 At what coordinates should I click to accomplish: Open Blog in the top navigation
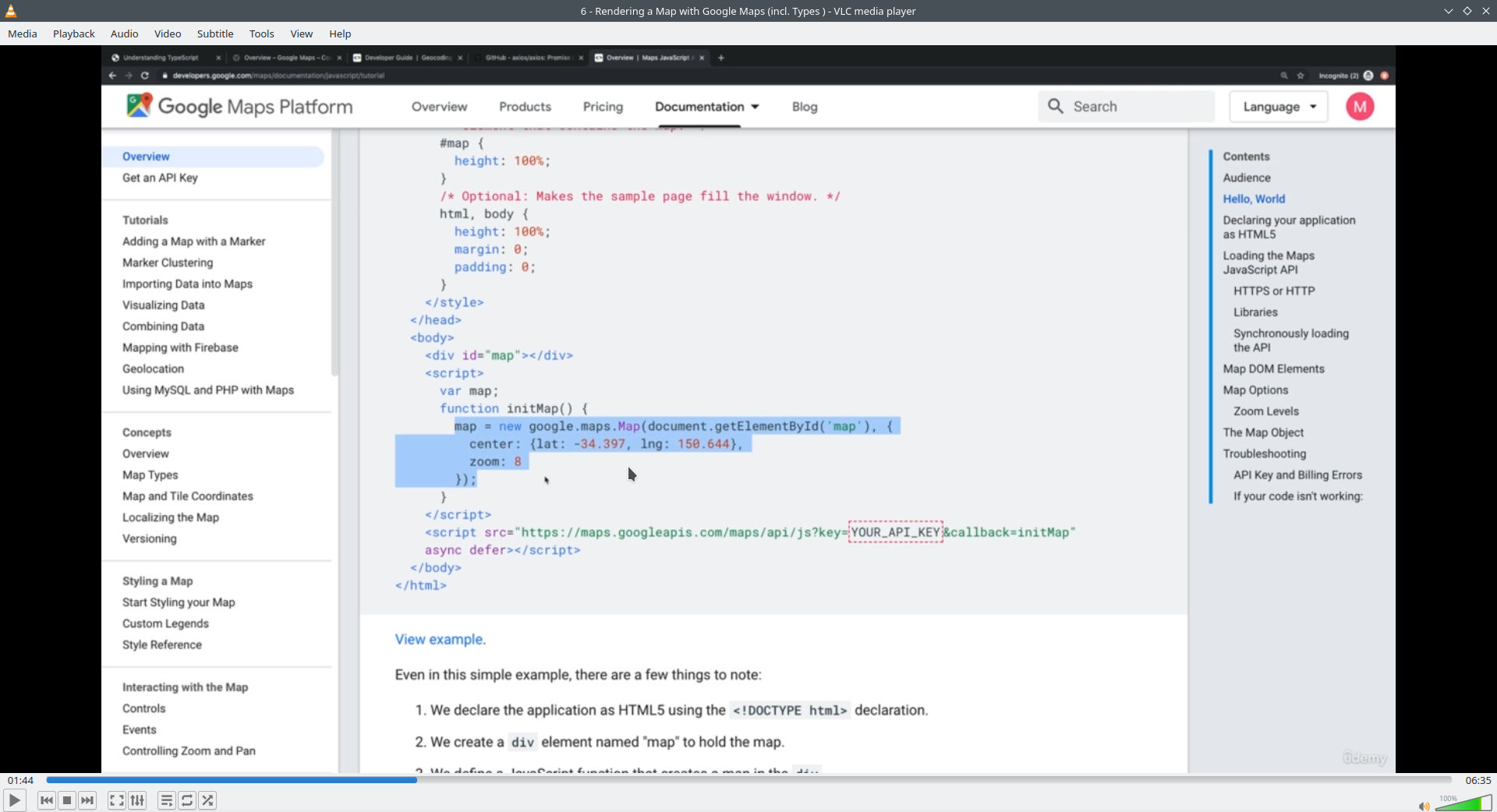[x=805, y=107]
